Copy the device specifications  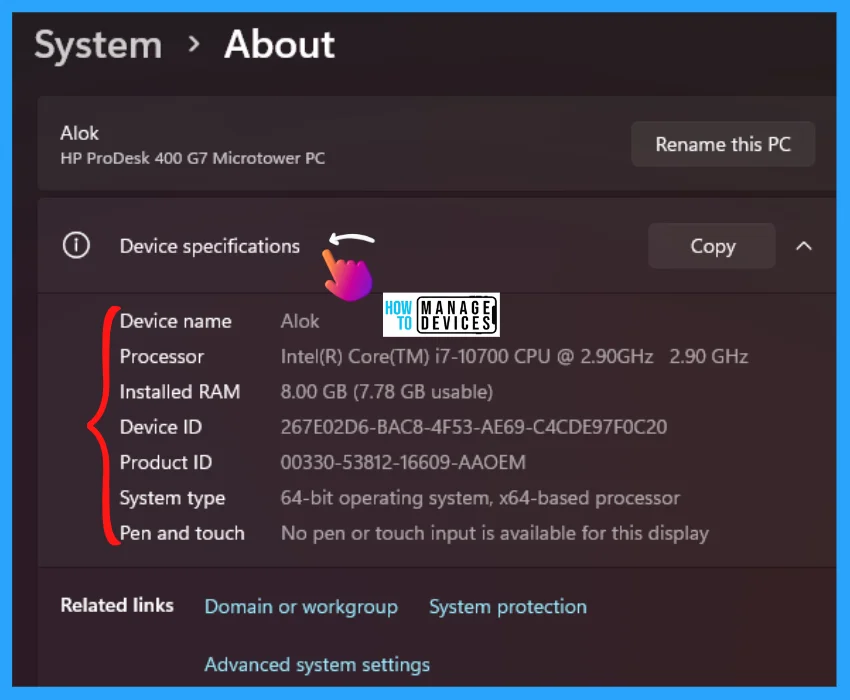point(712,246)
